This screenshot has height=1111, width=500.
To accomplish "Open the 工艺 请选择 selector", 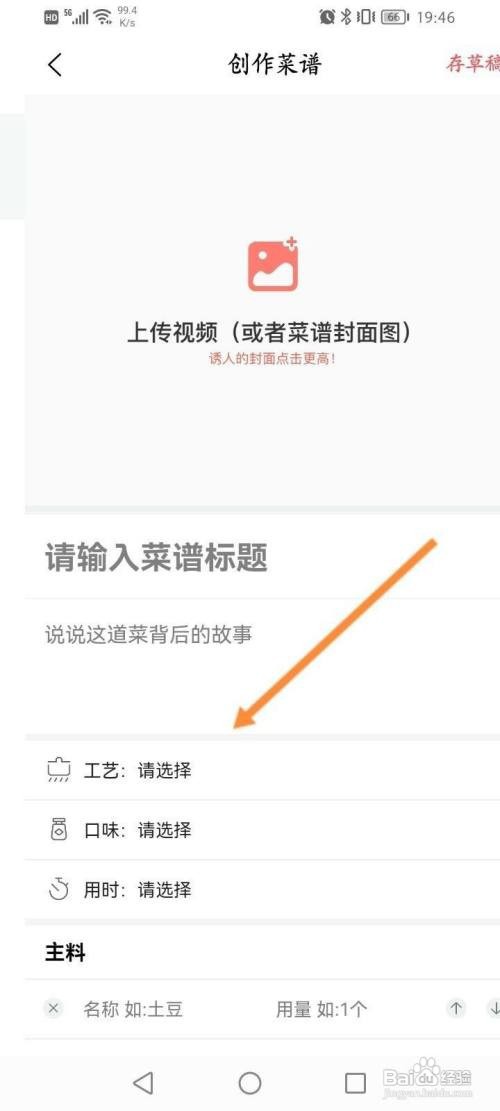I will tap(262, 770).
